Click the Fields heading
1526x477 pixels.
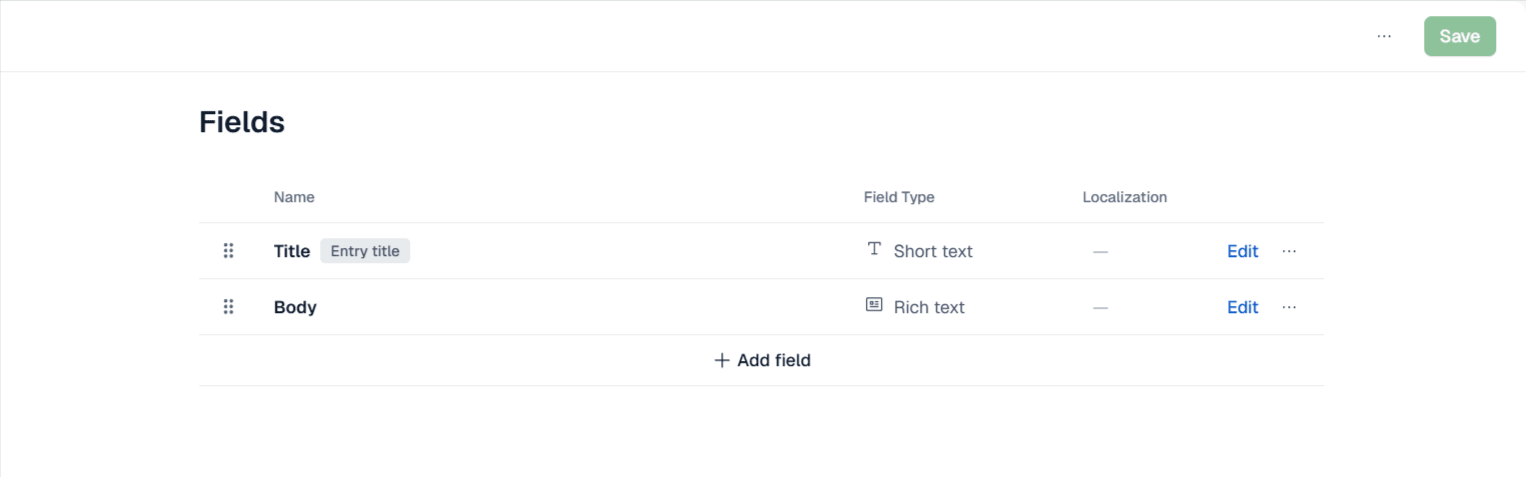[x=242, y=122]
